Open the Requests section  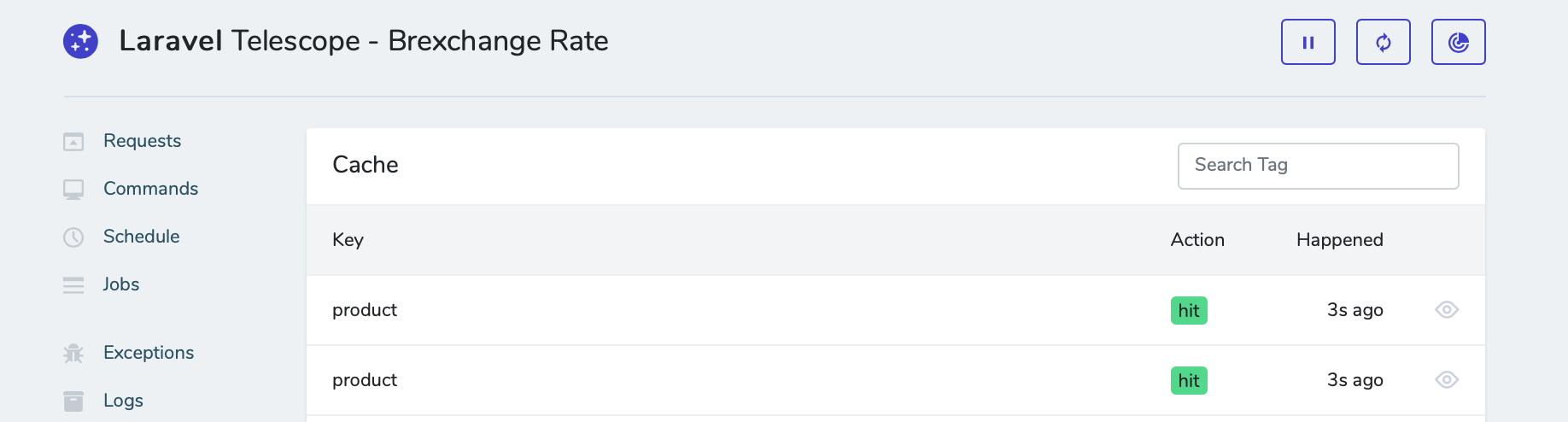[x=142, y=141]
